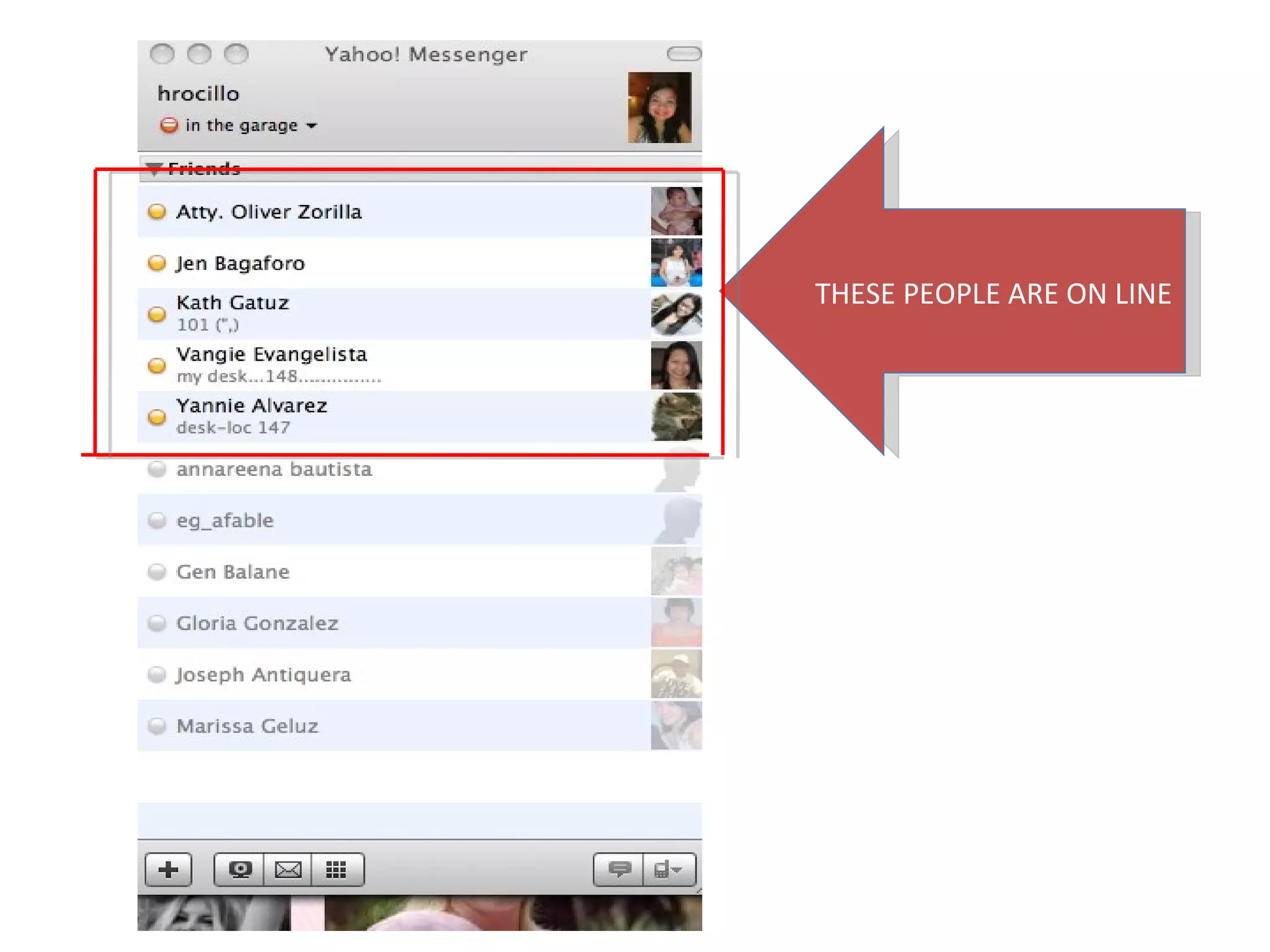Click the Yahoo! Messenger window title
Image resolution: width=1270 pixels, height=952 pixels.
(426, 55)
